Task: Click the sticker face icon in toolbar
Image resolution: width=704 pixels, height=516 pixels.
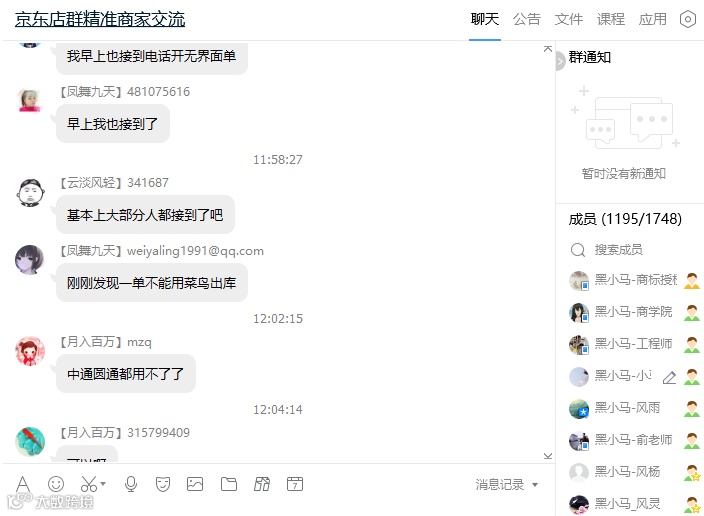Action: coord(163,484)
